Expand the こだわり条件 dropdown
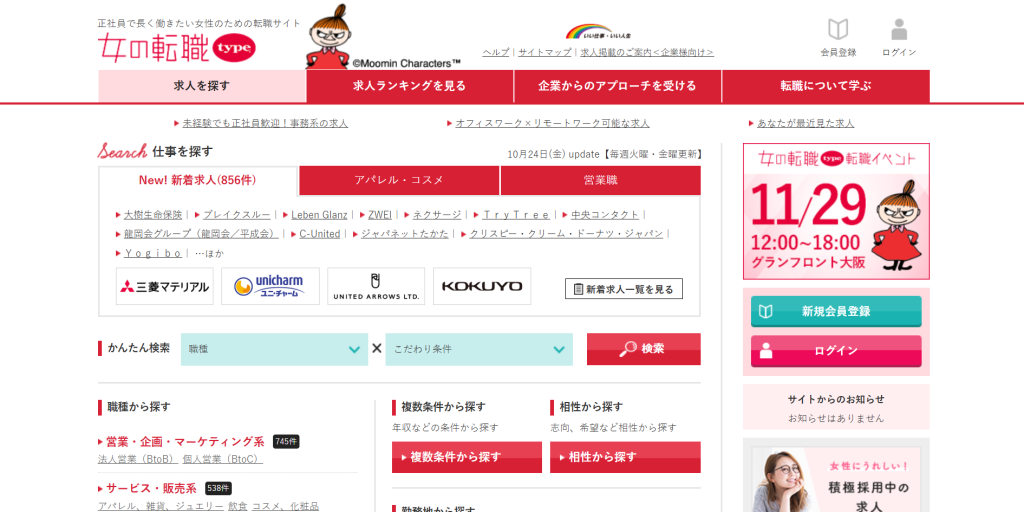The width and height of the screenshot is (1024, 512). point(479,349)
